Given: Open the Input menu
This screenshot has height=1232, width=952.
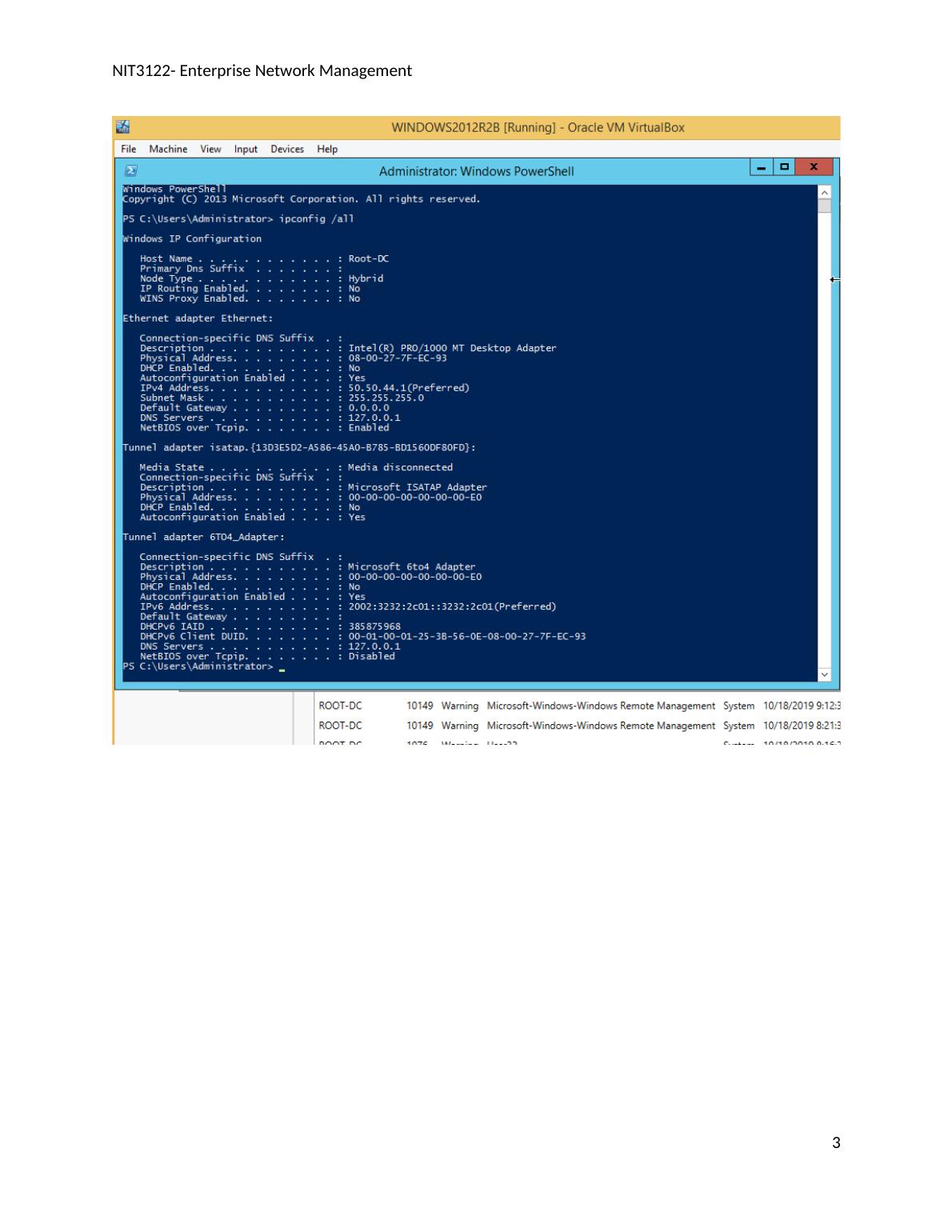Looking at the screenshot, I should click(x=246, y=149).
